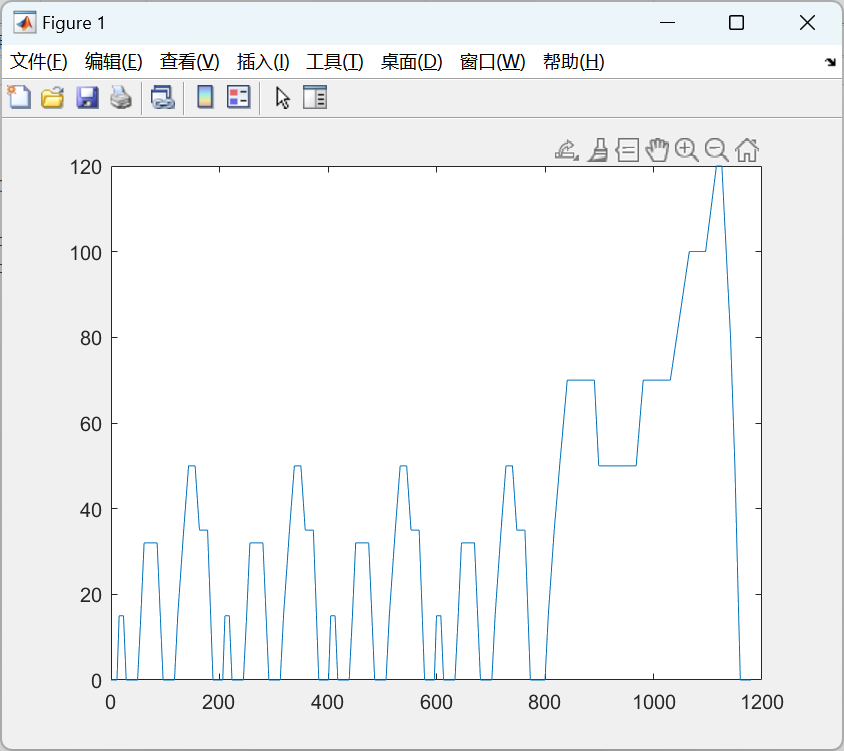Click the y-axis tick label 120
The height and width of the screenshot is (751, 844).
tap(86, 167)
